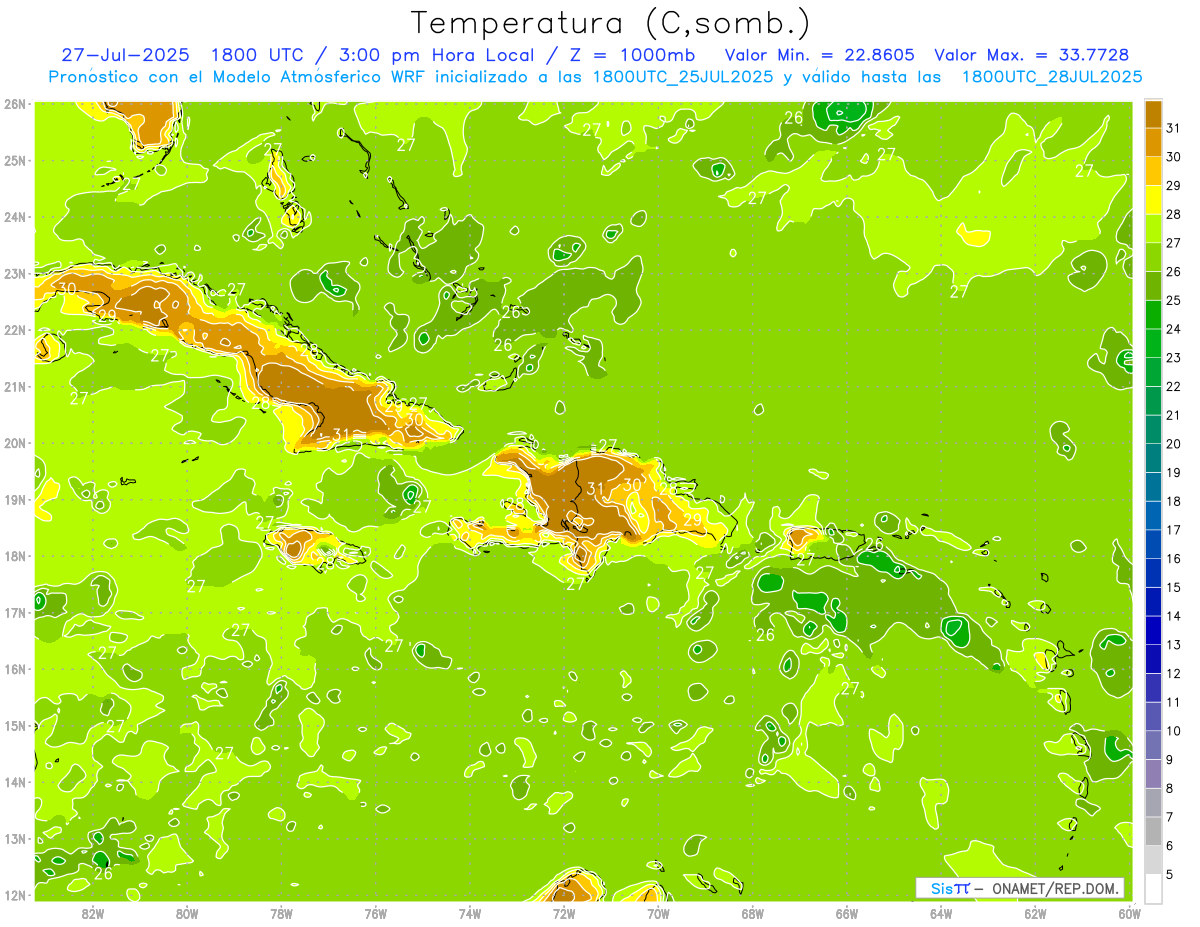Click the orange legend swatch between 30 and 31
Image resolution: width=1200 pixels, height=927 pixels.
click(1153, 142)
